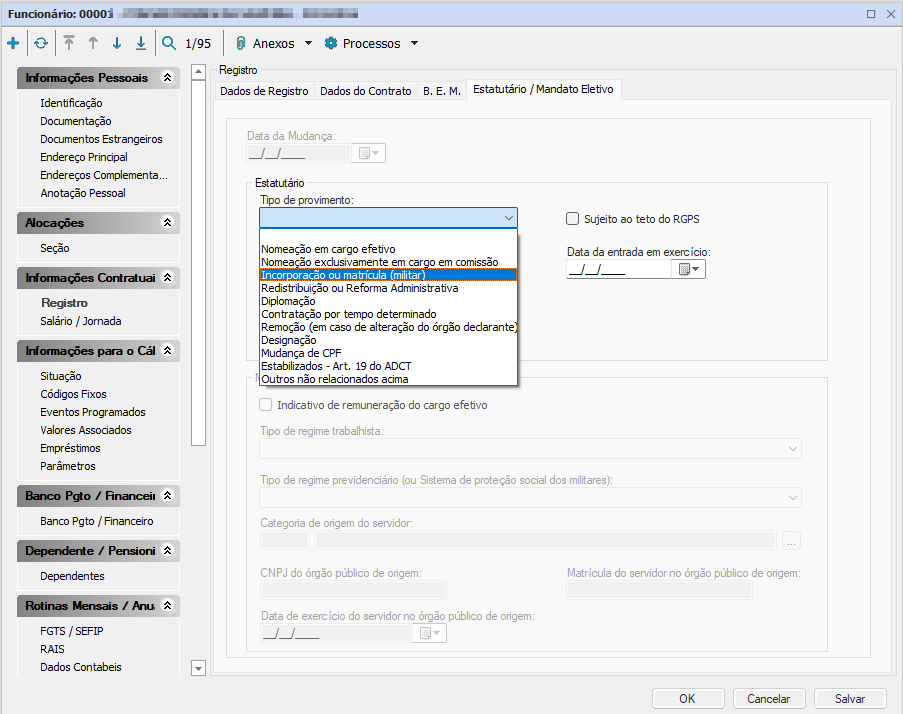This screenshot has height=714, width=903.
Task: Open FGTS / SEFIP in sidebar
Action: (72, 631)
